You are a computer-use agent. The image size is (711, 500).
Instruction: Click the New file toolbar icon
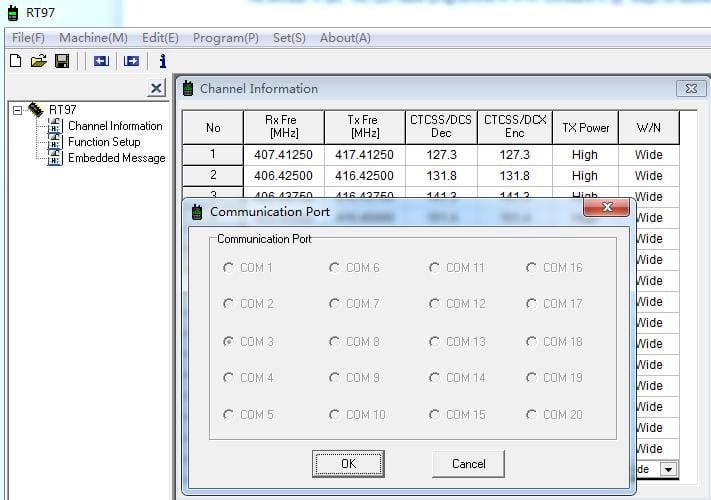point(15,61)
